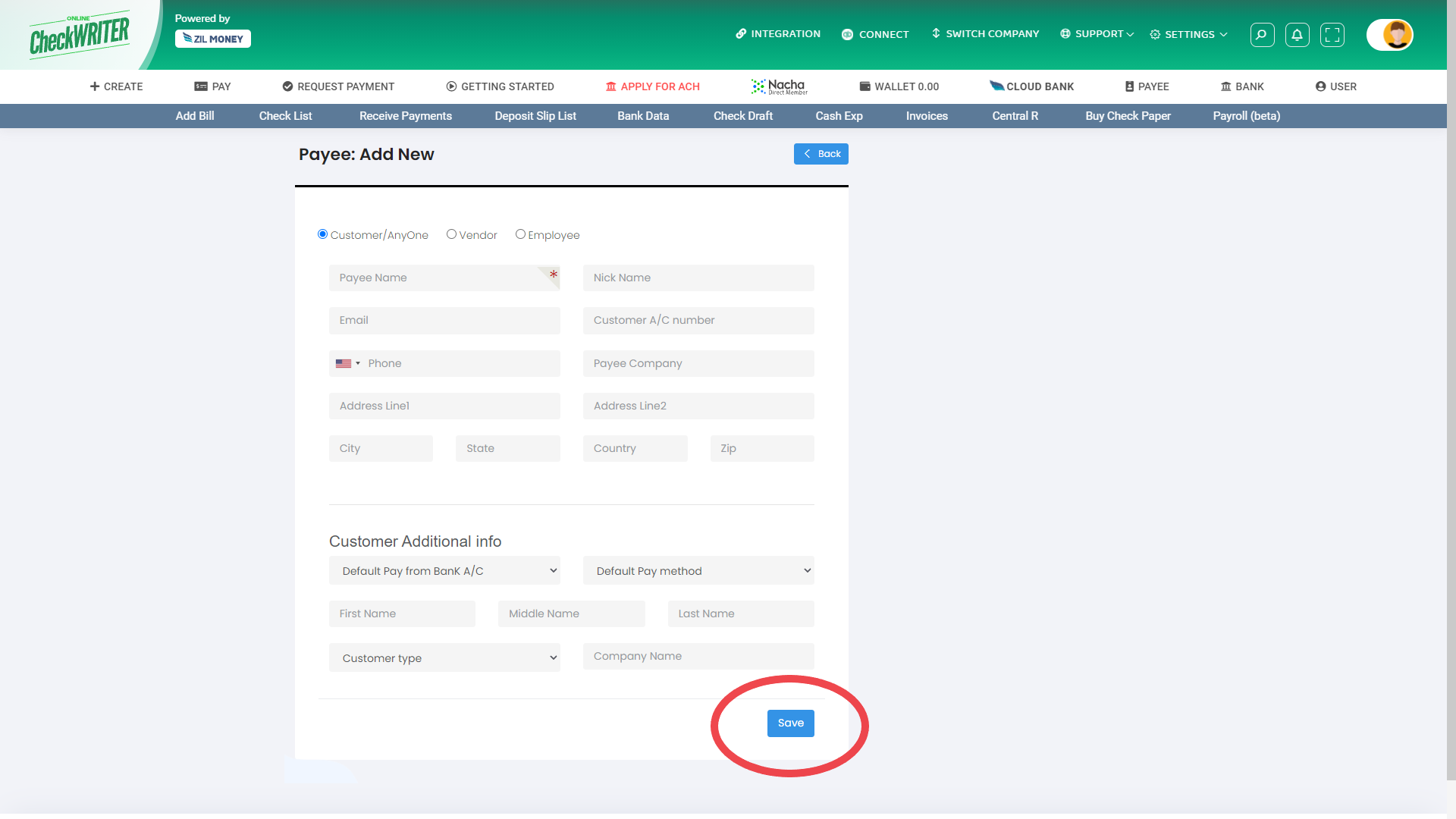The height and width of the screenshot is (819, 1456).
Task: Select the Customer/AnyOne radio button
Action: pyautogui.click(x=322, y=234)
